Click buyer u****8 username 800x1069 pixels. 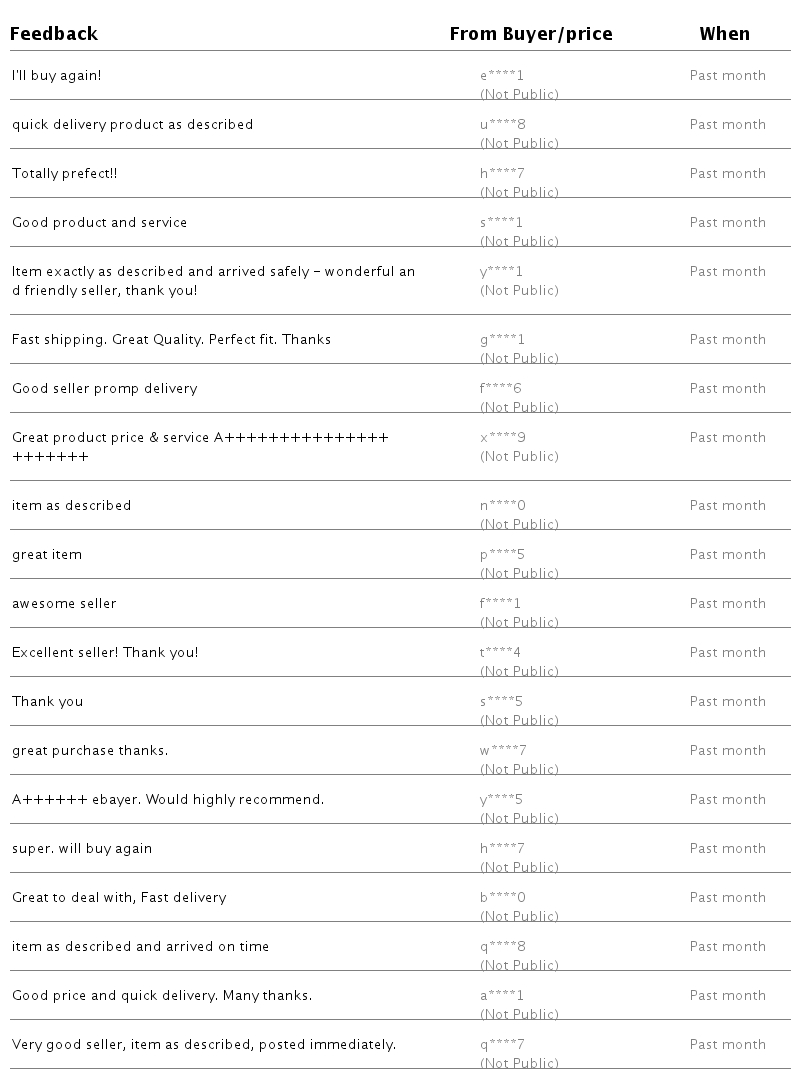click(x=502, y=125)
